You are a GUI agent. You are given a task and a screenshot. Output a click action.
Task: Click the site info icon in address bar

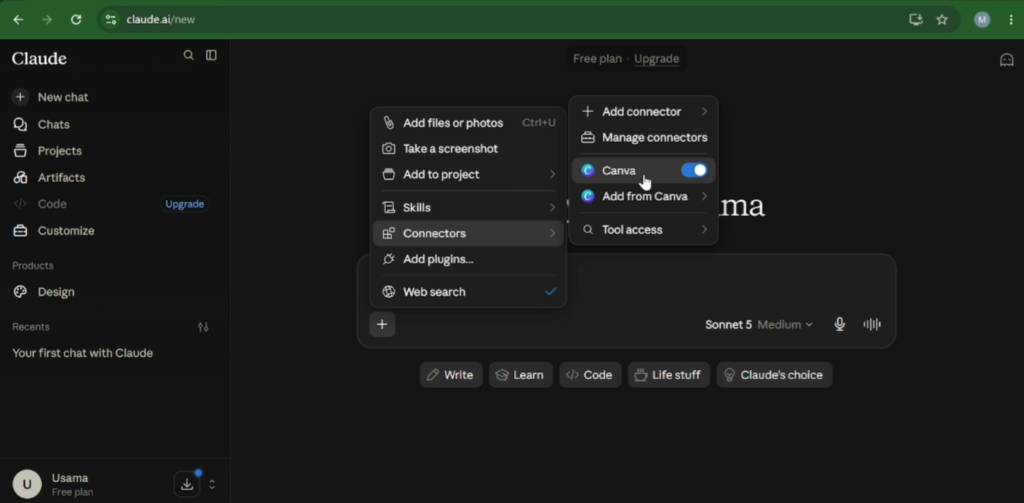(111, 20)
